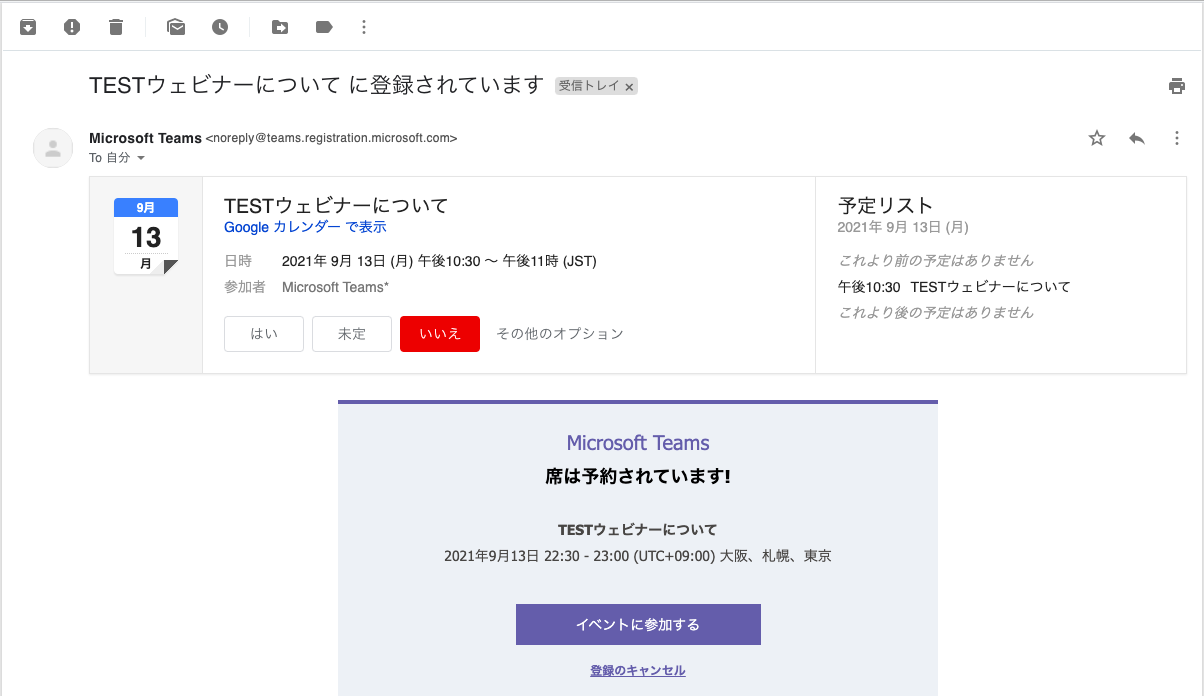
Task: Remove the 受信トレイ label with the x
Action: (x=629, y=87)
